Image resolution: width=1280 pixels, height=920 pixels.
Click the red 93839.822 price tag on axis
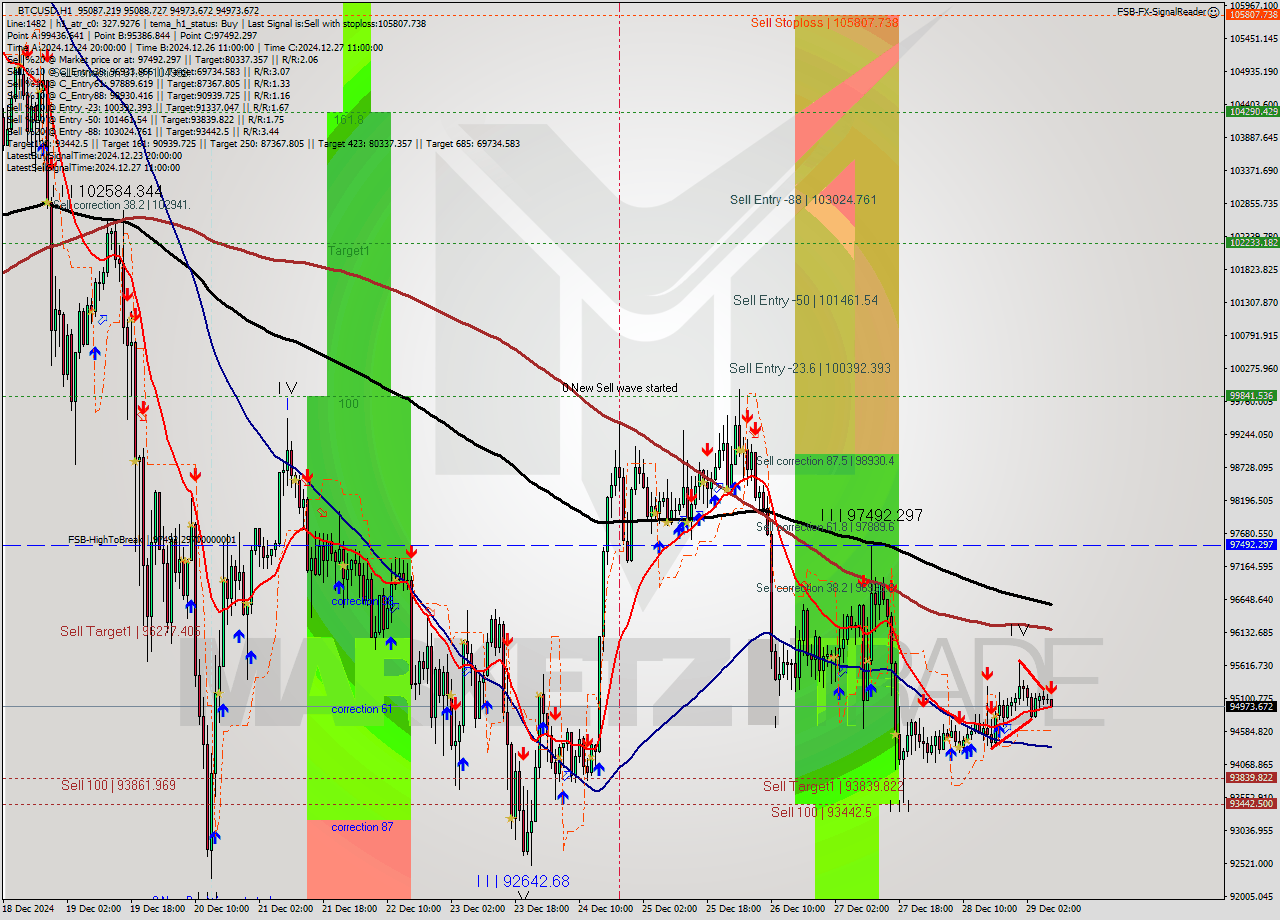pyautogui.click(x=1252, y=778)
